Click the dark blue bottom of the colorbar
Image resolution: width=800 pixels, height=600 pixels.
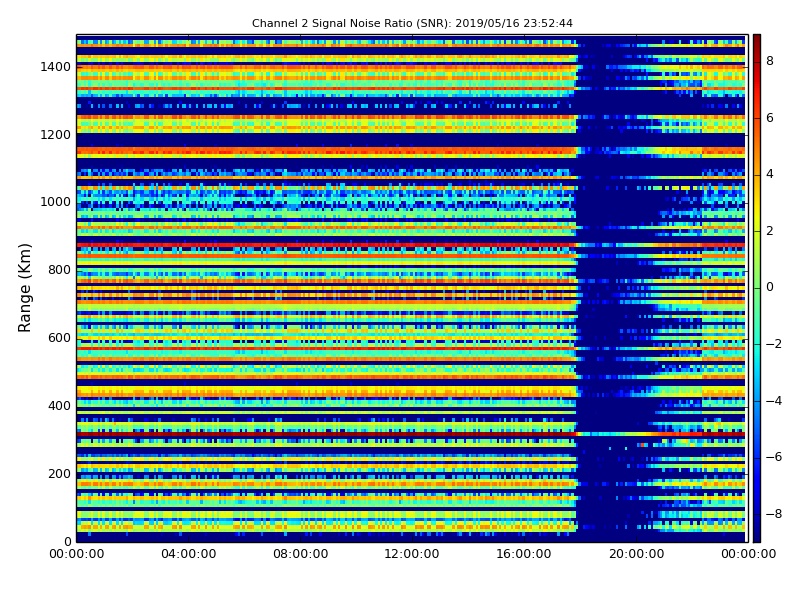tap(757, 533)
